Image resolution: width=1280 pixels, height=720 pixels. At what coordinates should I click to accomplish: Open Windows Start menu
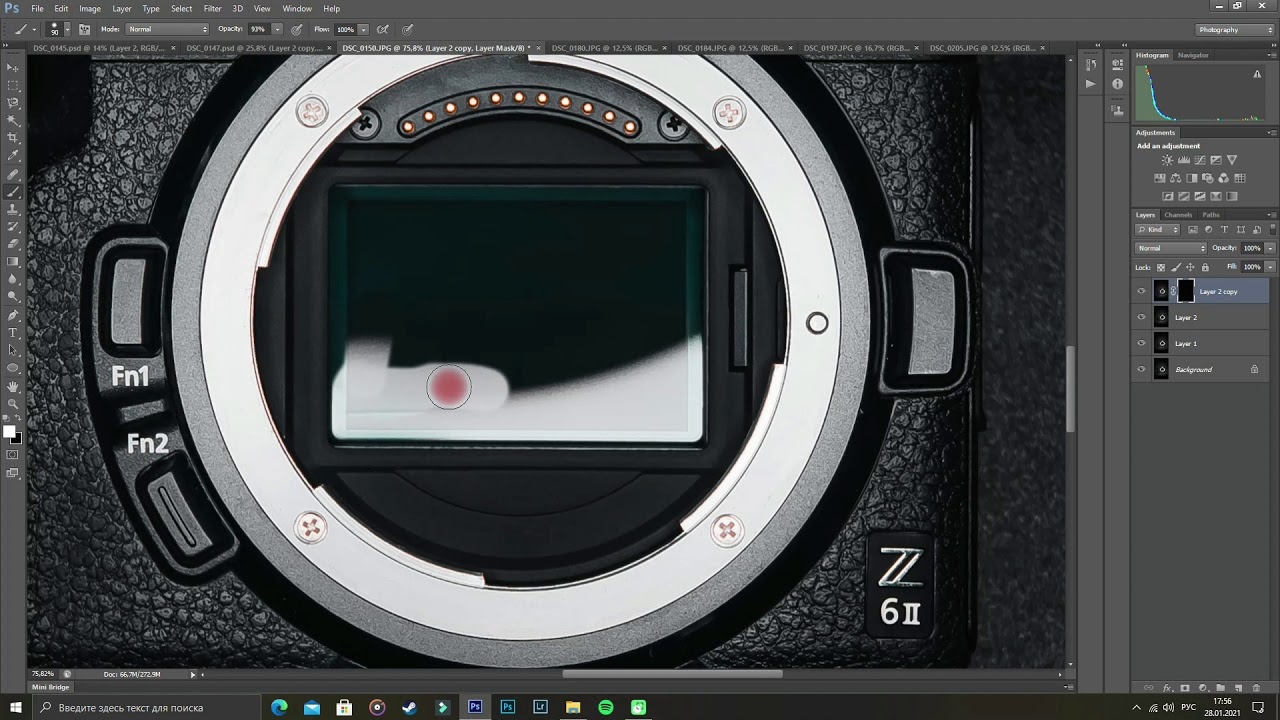tap(15, 707)
